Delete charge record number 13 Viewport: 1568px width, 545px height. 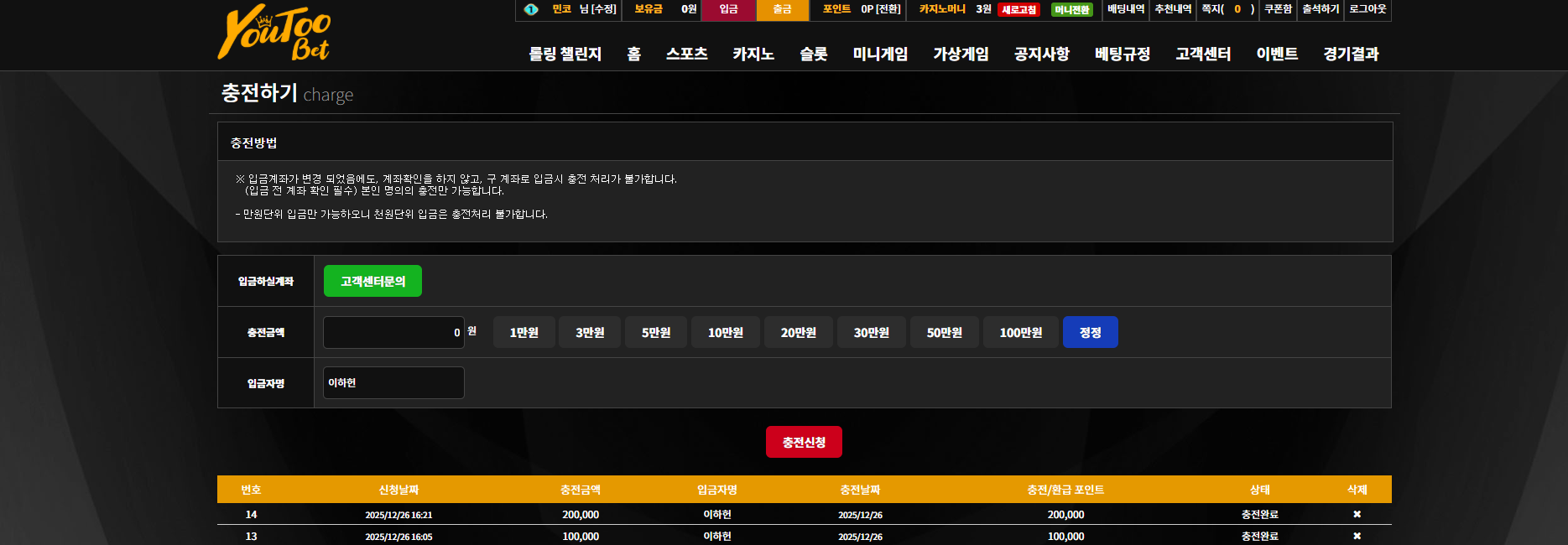tap(1357, 536)
